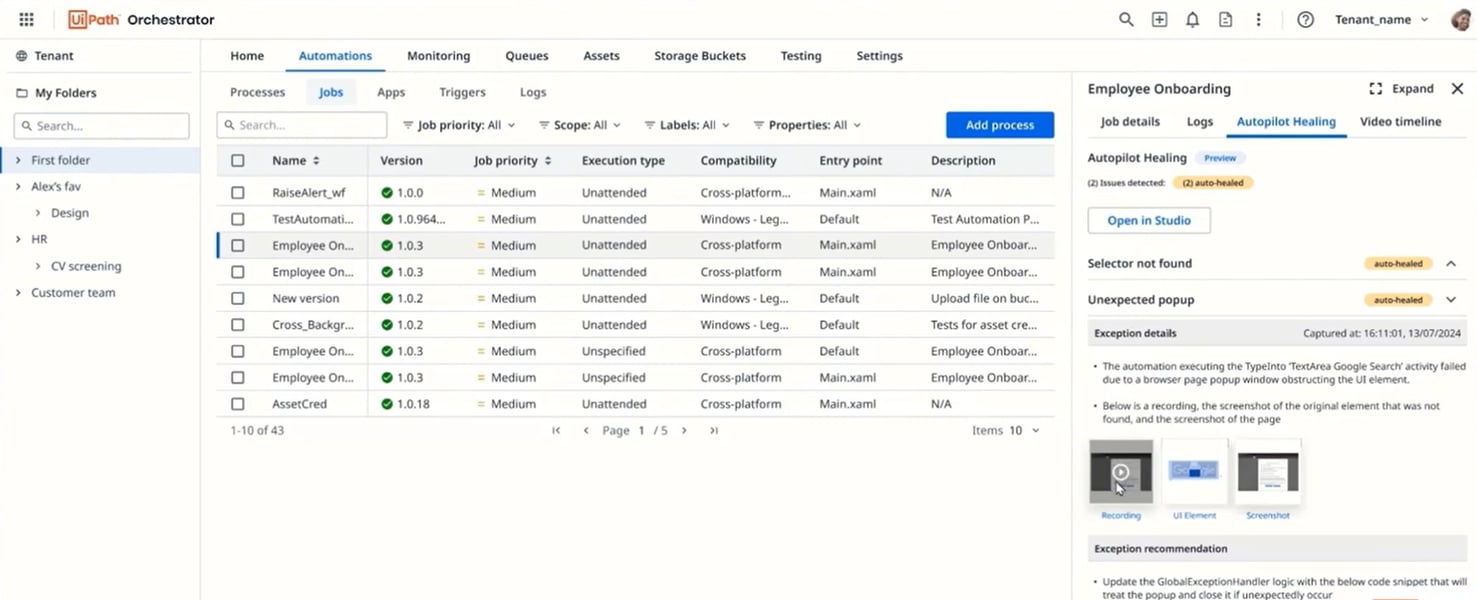Screen dimensions: 1477x600
Task: Select the CV screening folder
Action: 86,266
